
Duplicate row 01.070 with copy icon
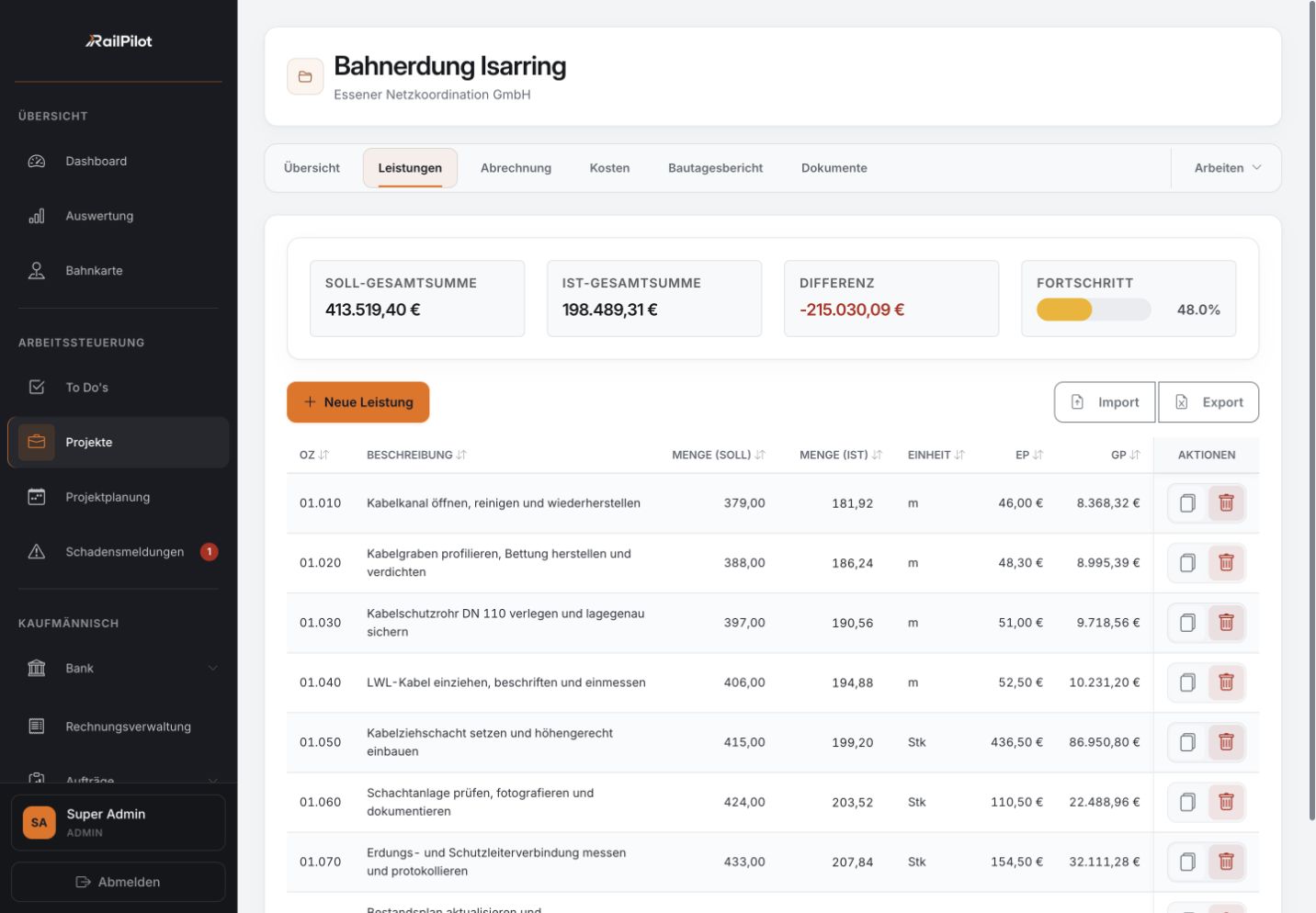pyautogui.click(x=1187, y=862)
